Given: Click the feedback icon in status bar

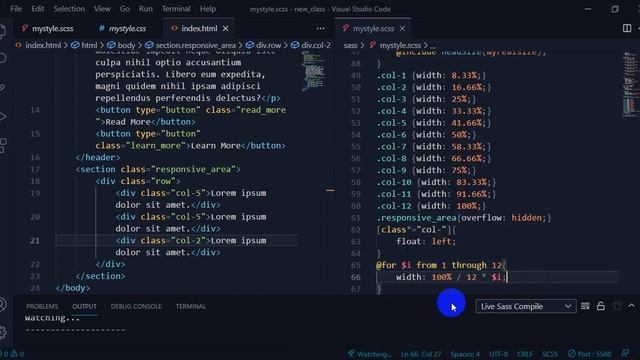Looking at the screenshot, I should (x=625, y=354).
